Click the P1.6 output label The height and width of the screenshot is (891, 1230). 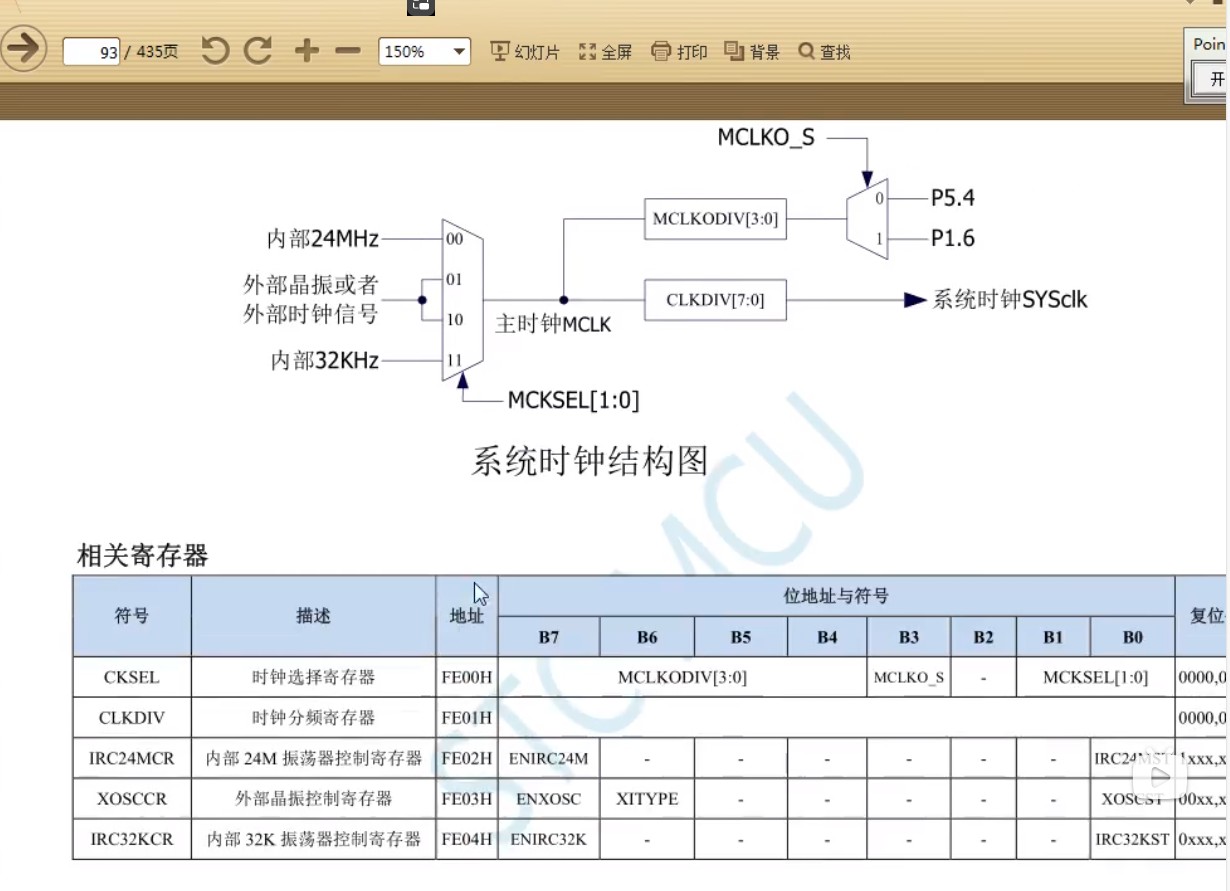(952, 238)
